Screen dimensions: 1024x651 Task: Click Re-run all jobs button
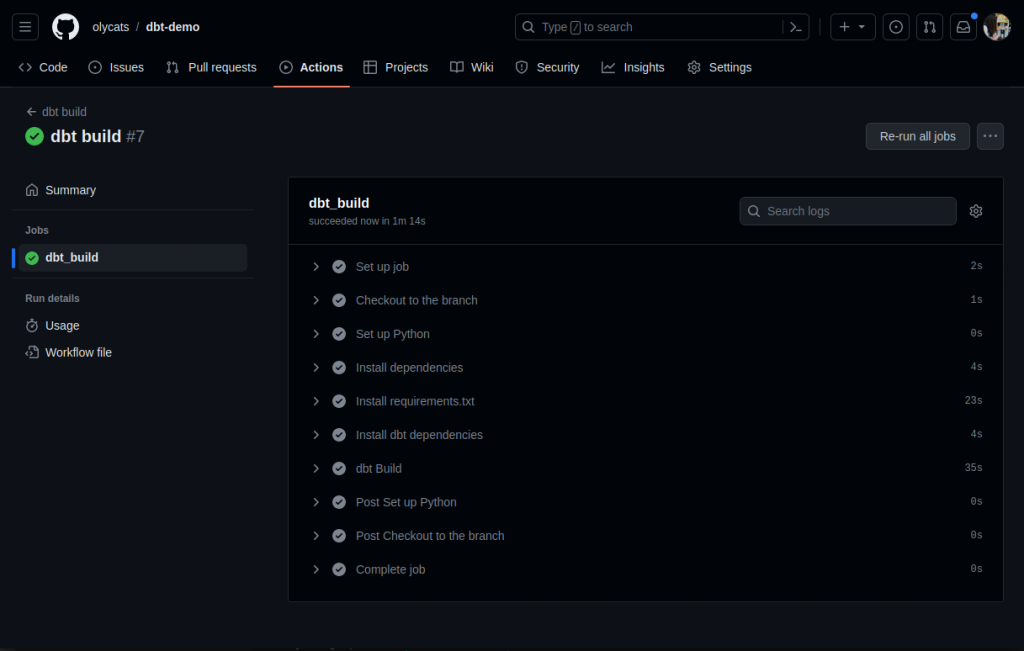coord(917,136)
